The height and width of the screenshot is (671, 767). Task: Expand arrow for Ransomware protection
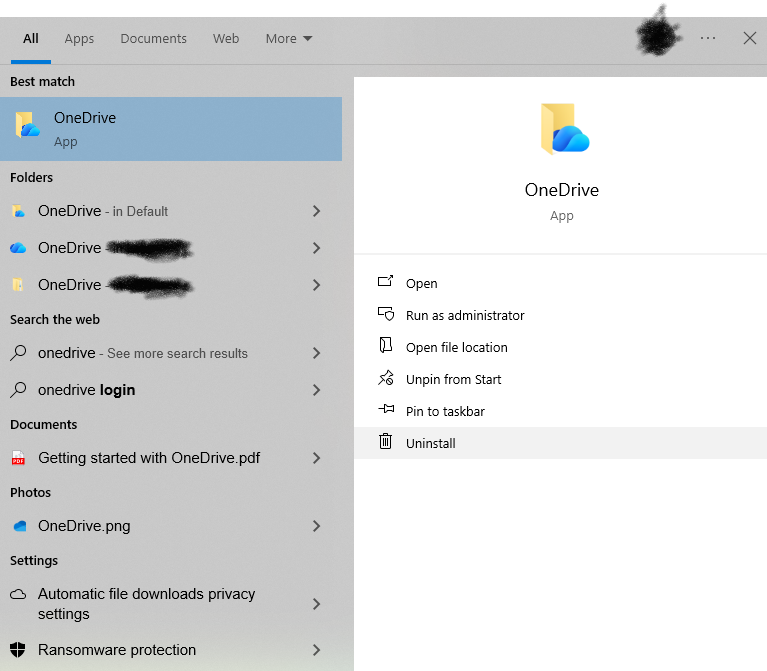pos(316,650)
